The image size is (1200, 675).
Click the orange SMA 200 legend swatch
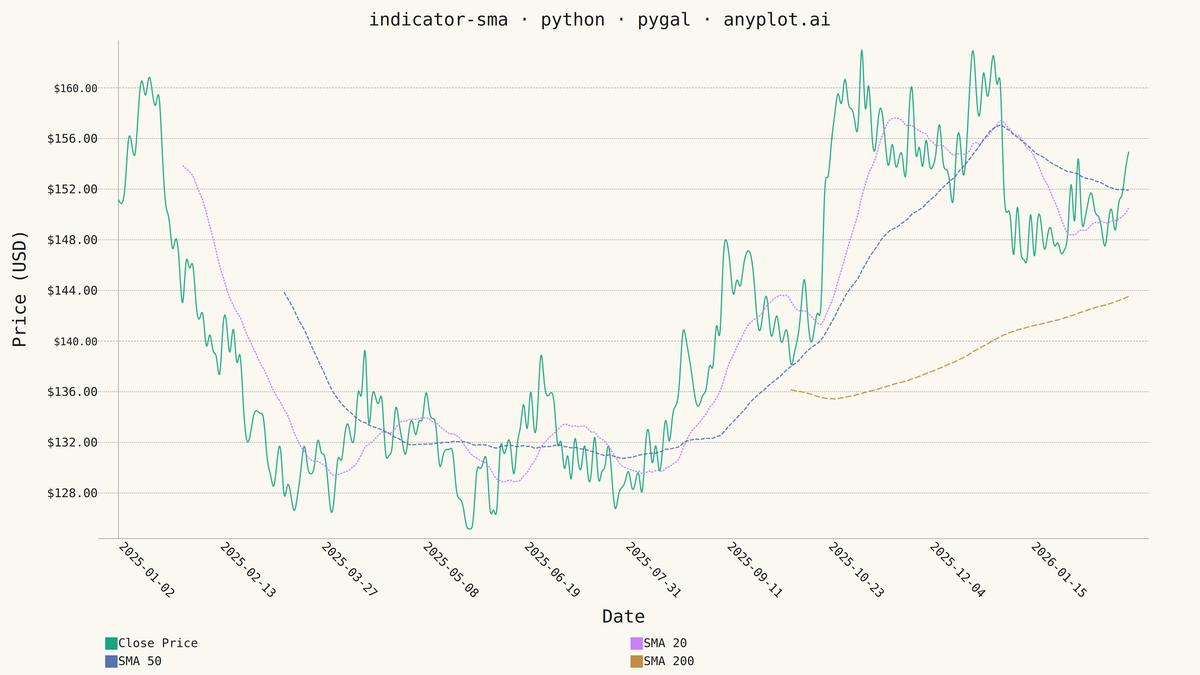pyautogui.click(x=636, y=661)
